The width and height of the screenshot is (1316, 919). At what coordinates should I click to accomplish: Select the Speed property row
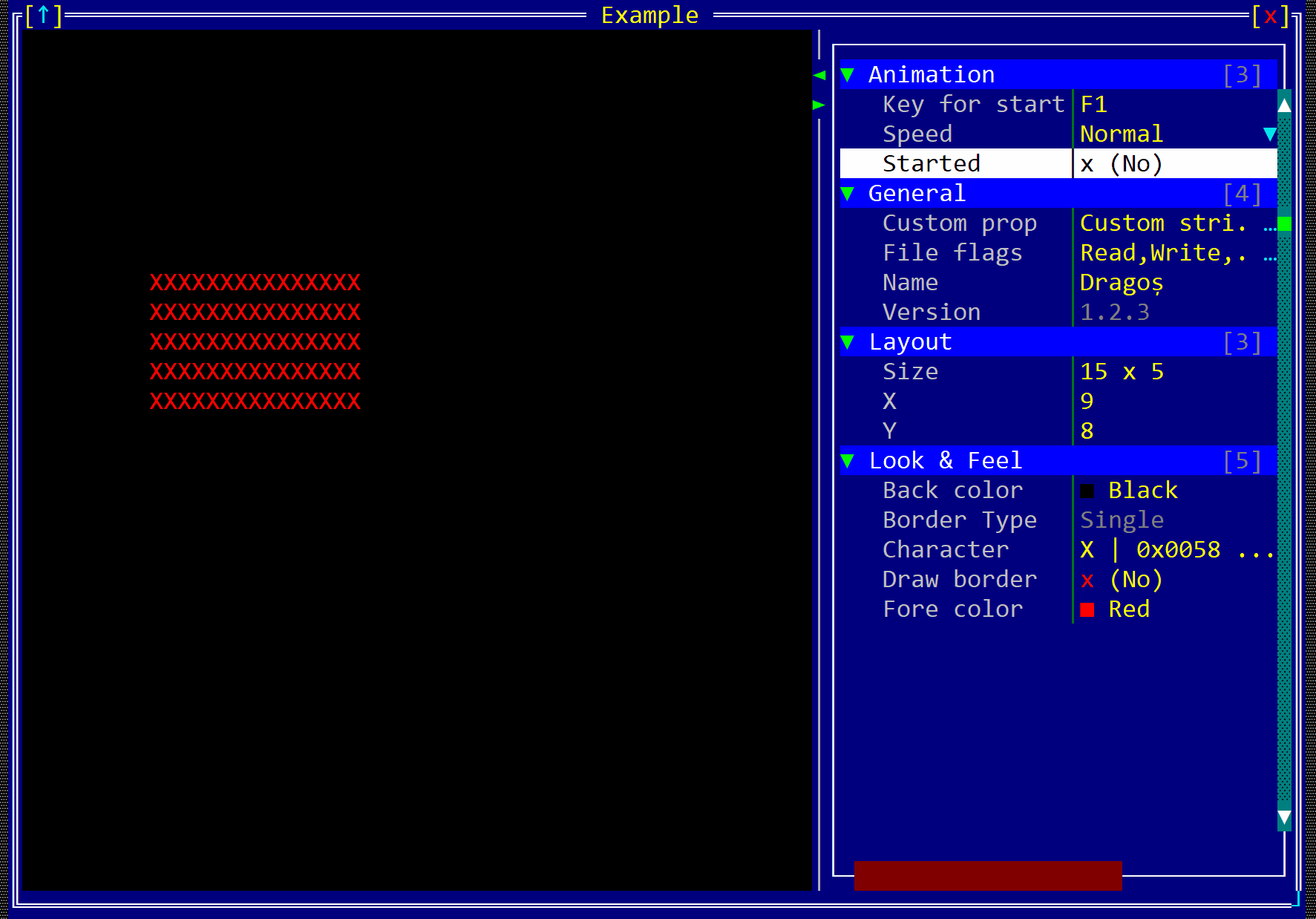[1058, 134]
